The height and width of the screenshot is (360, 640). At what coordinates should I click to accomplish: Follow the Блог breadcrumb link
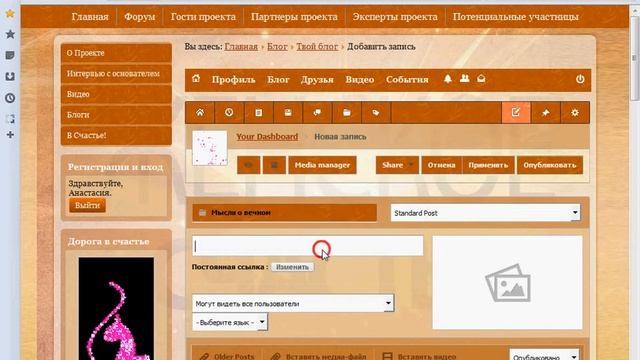(277, 47)
